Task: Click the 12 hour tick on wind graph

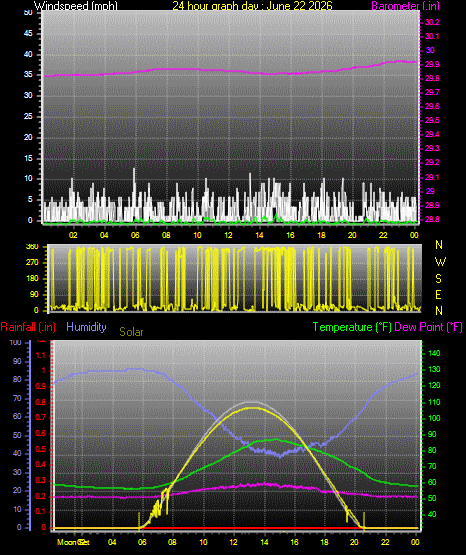Action: point(228,235)
